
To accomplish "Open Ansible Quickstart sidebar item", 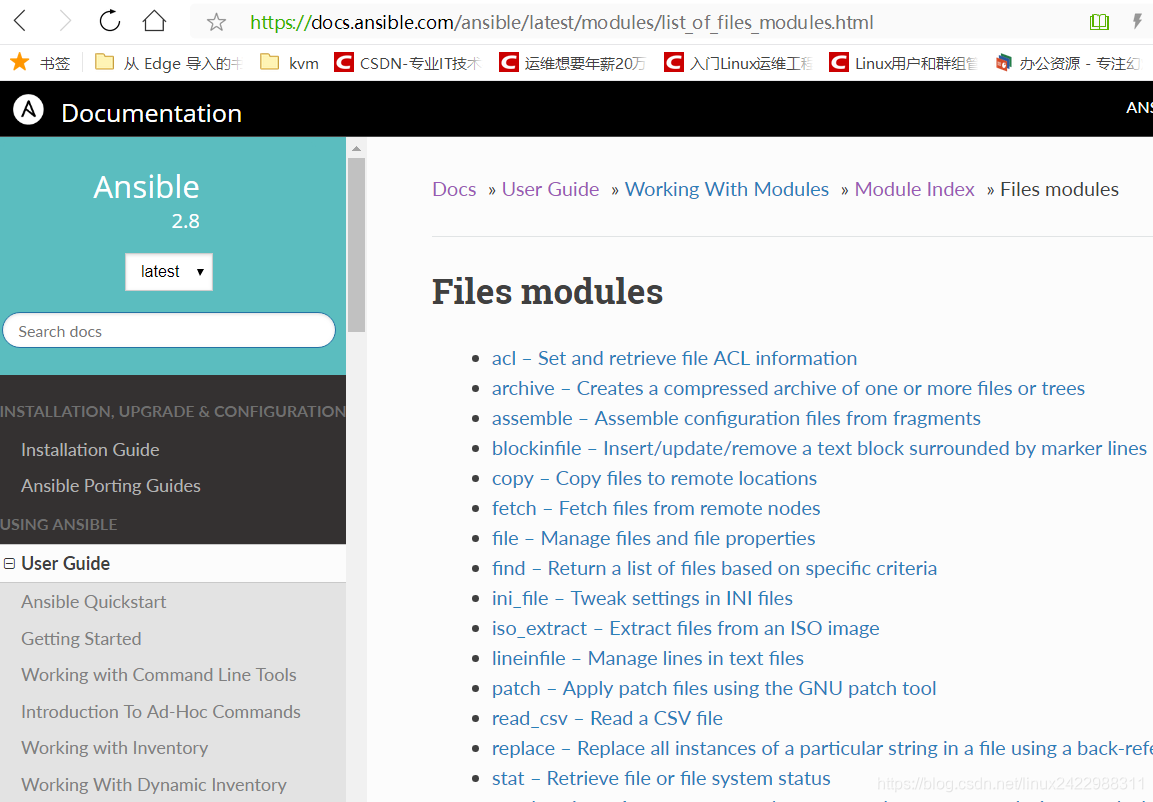I will pos(93,602).
